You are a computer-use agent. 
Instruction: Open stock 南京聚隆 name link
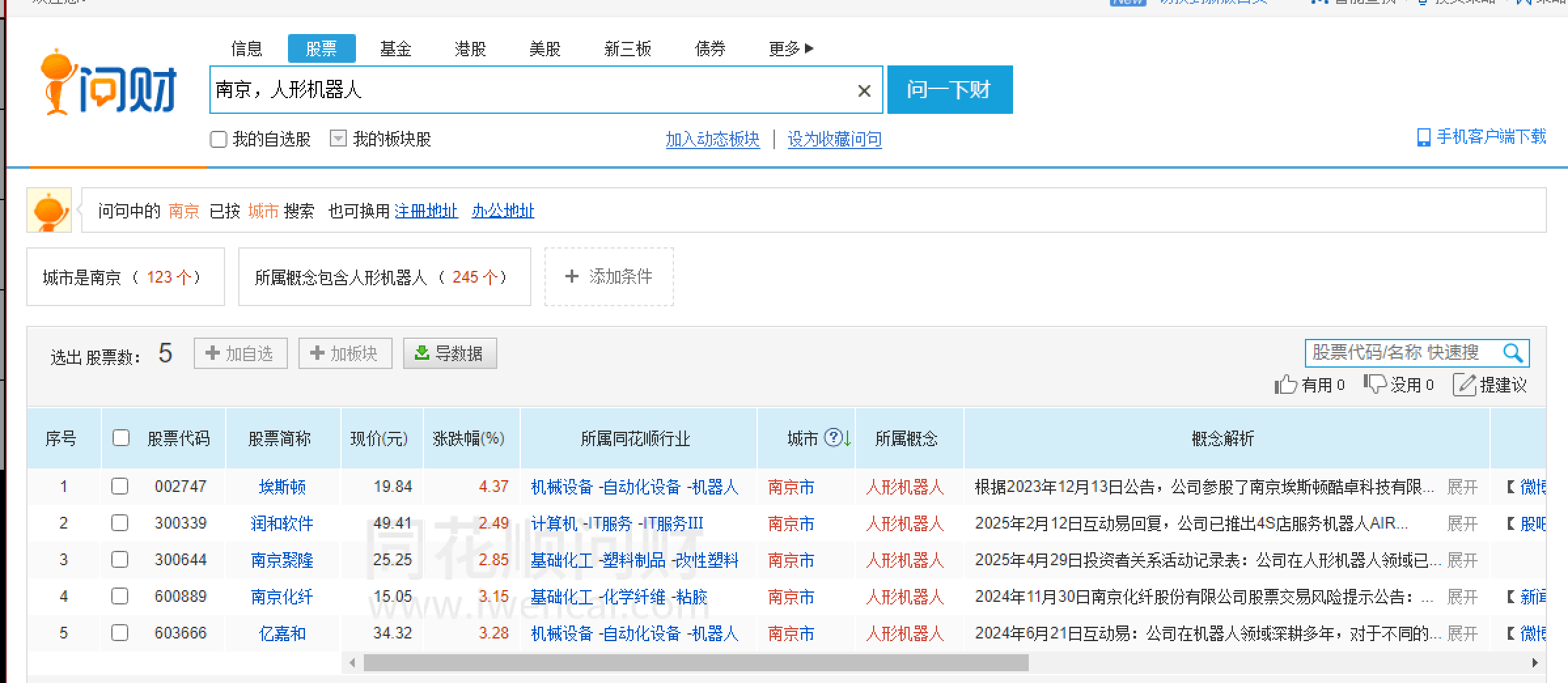282,560
